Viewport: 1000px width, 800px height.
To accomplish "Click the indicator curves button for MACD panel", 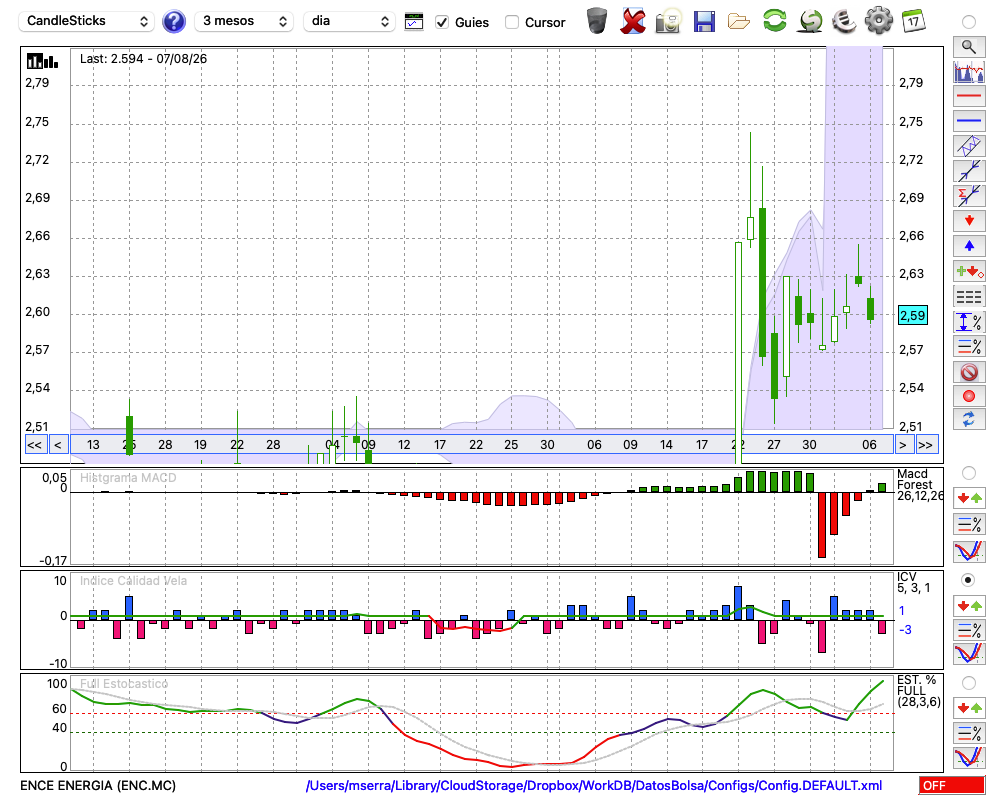I will 969,551.
